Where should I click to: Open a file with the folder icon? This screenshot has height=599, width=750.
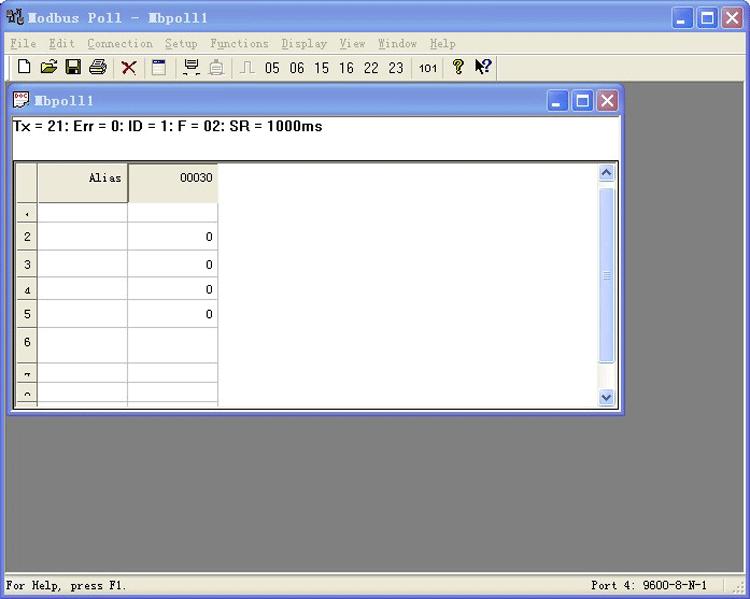click(48, 67)
